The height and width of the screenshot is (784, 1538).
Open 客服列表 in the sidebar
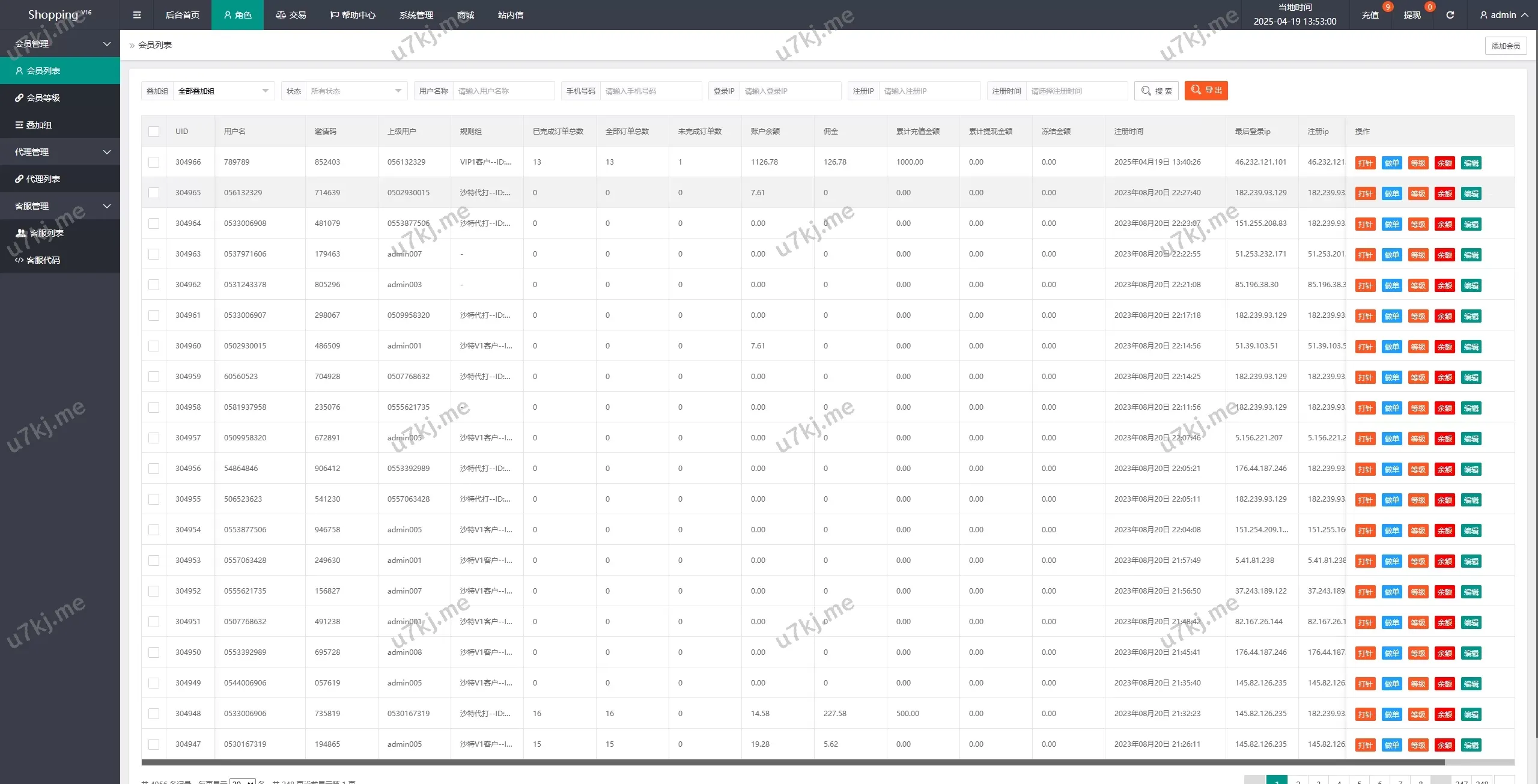[46, 233]
